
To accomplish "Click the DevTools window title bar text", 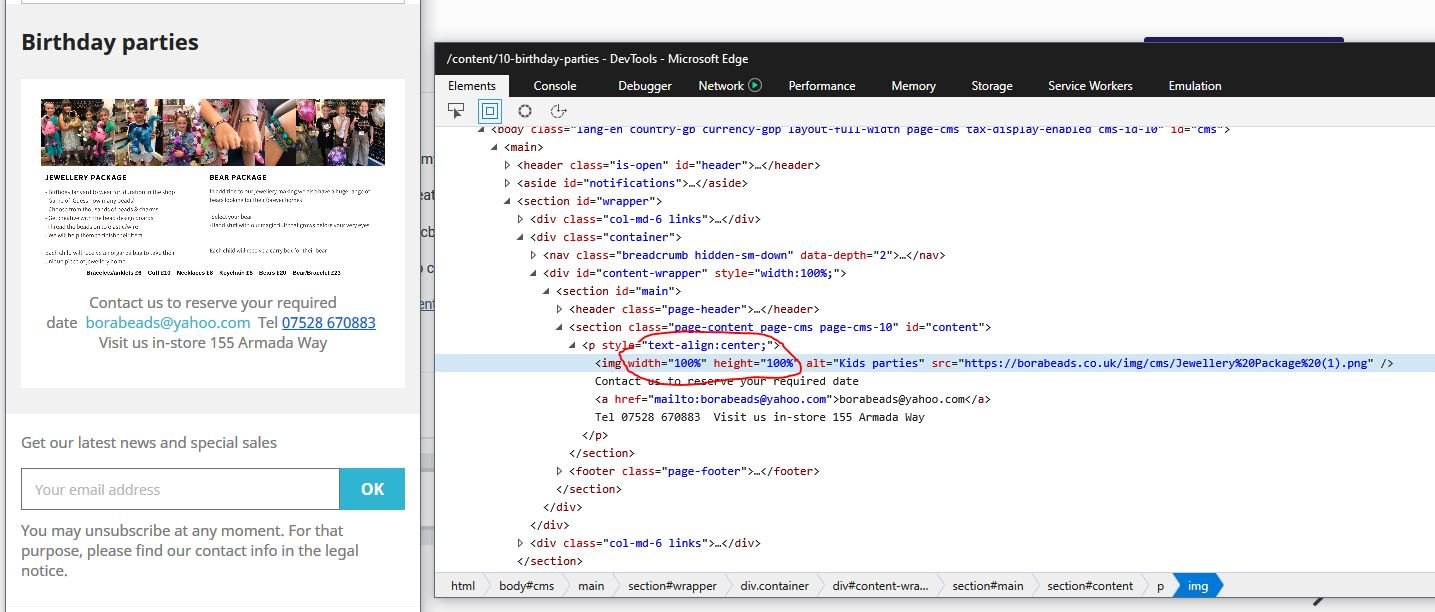I will tap(597, 59).
